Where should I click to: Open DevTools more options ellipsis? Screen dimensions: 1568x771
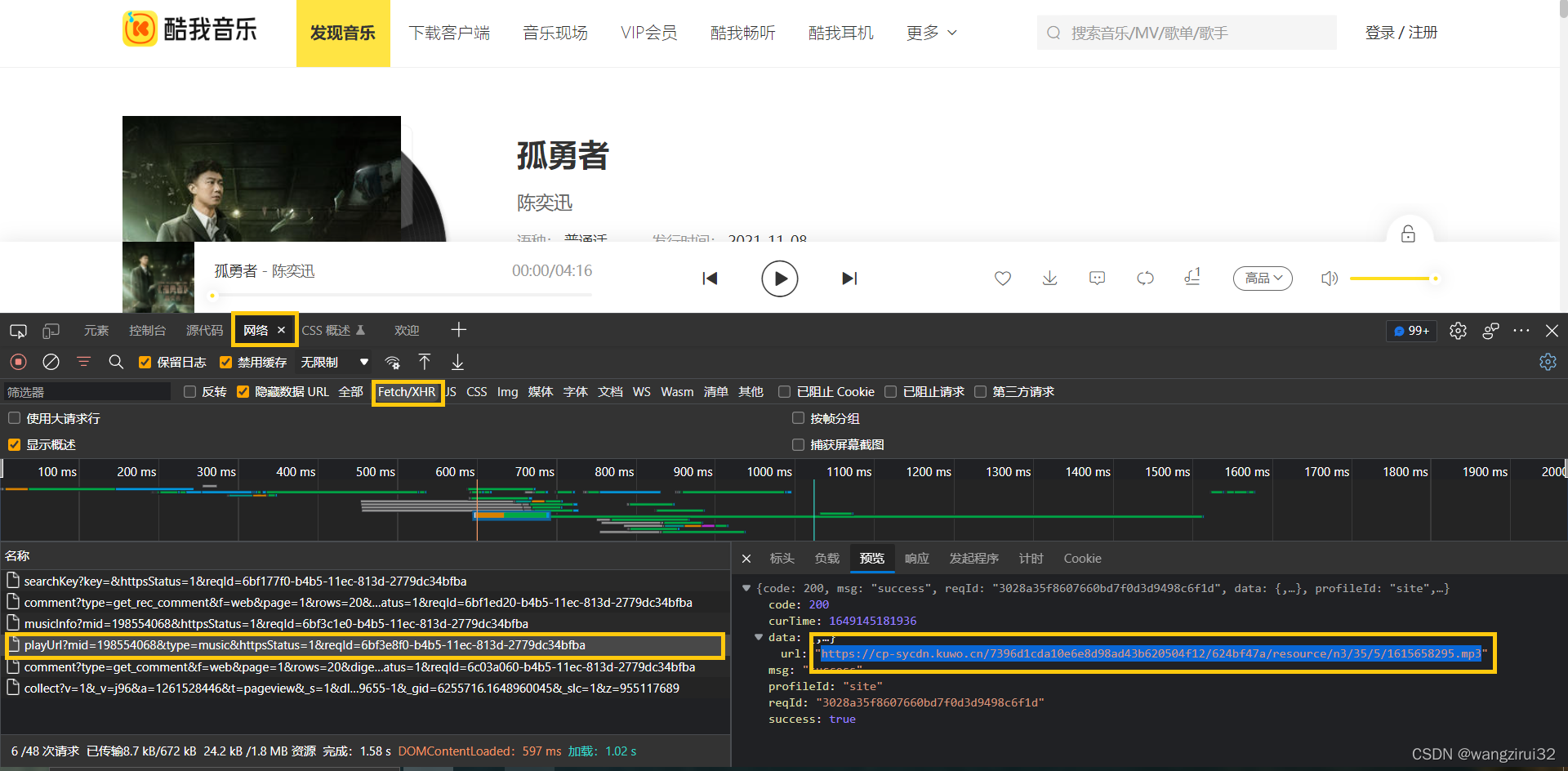point(1521,331)
